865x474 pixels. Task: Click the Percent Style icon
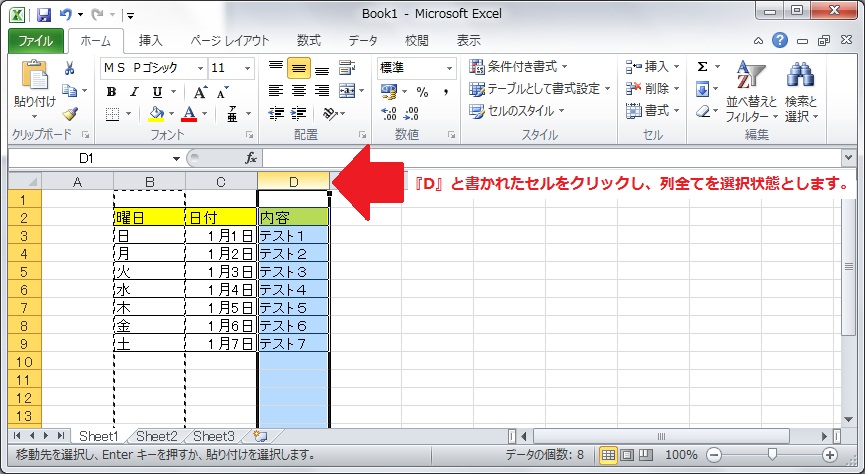(x=423, y=92)
